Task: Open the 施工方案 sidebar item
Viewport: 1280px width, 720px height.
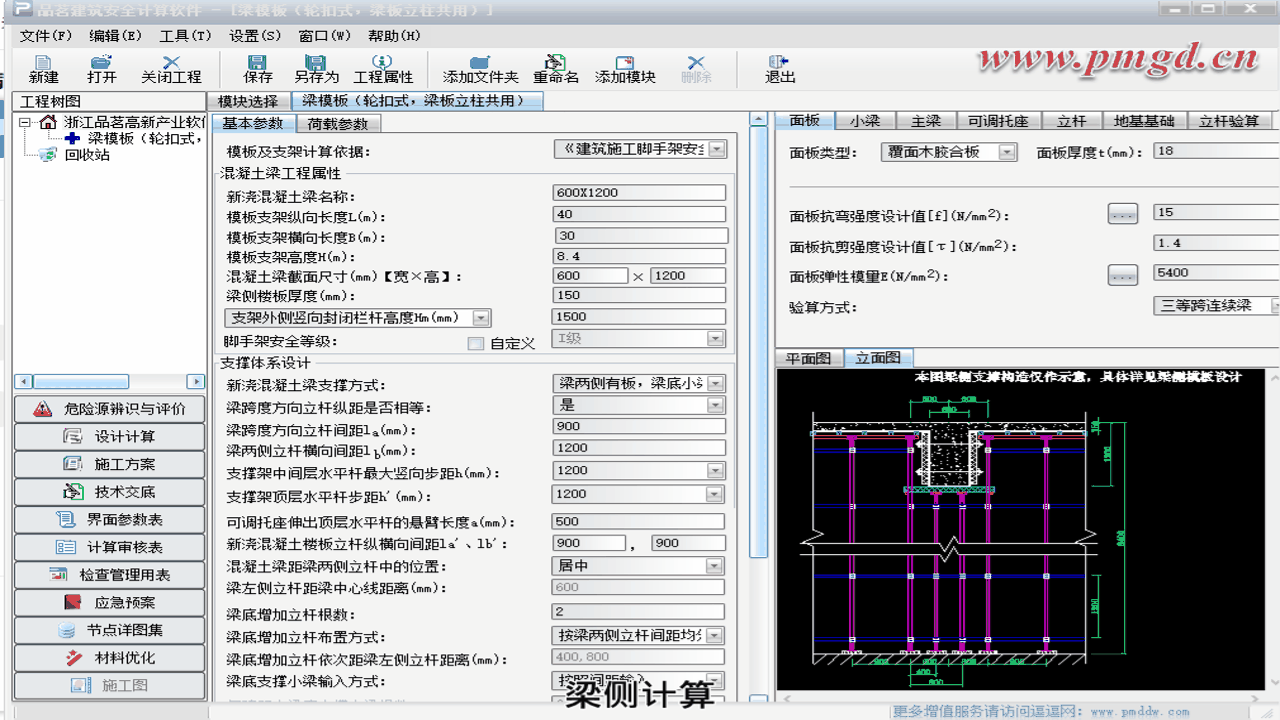Action: (x=110, y=464)
